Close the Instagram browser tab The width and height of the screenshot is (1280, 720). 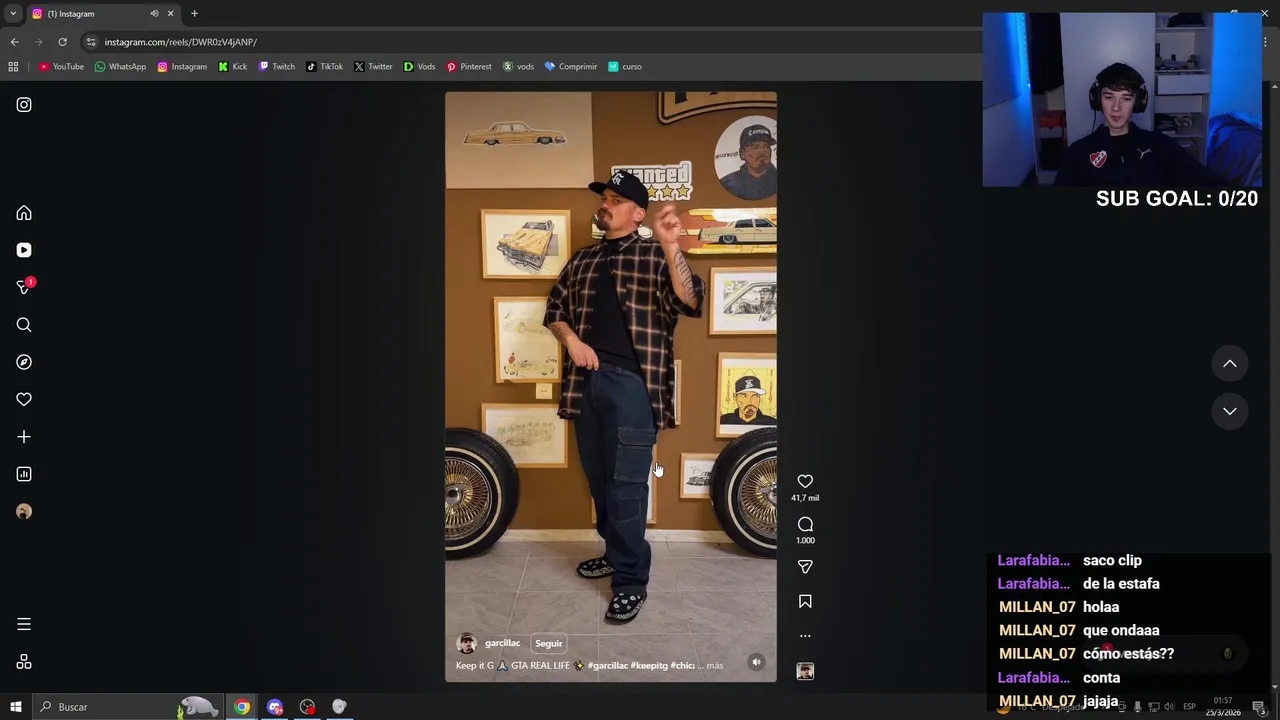pos(170,14)
